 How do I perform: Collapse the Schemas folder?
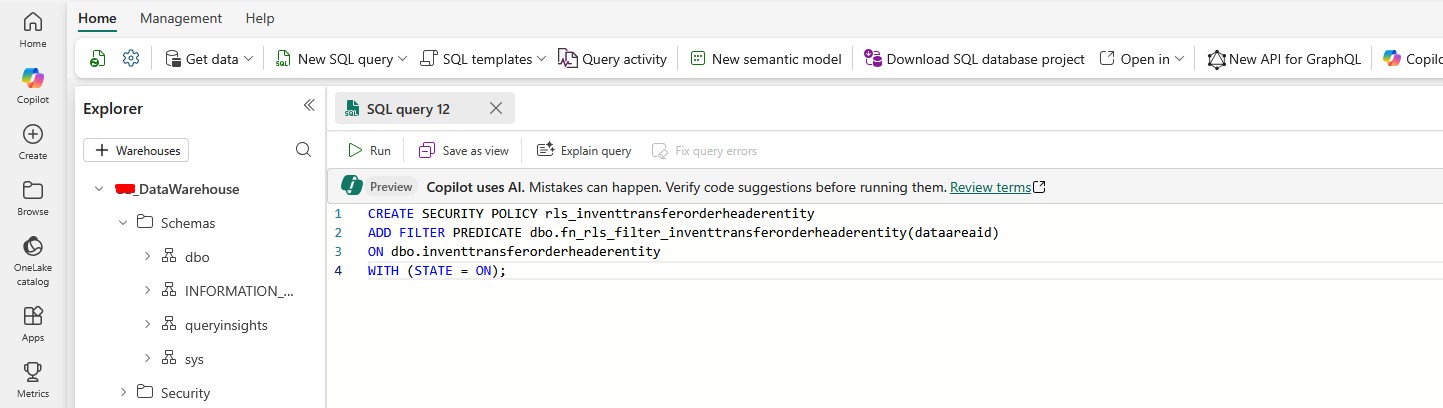click(123, 223)
